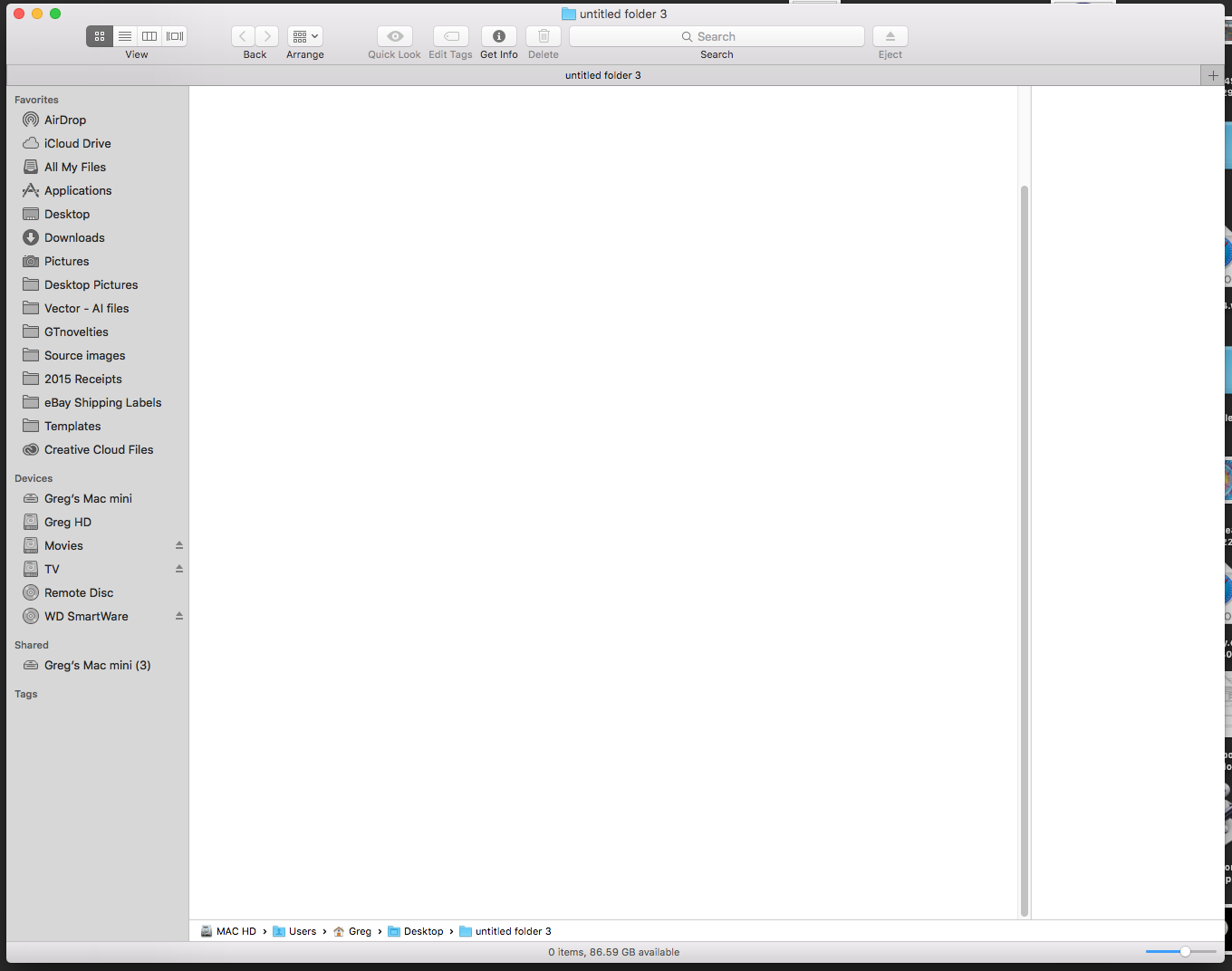Click Greg in the path bar
1232x971 pixels.
tap(352, 931)
